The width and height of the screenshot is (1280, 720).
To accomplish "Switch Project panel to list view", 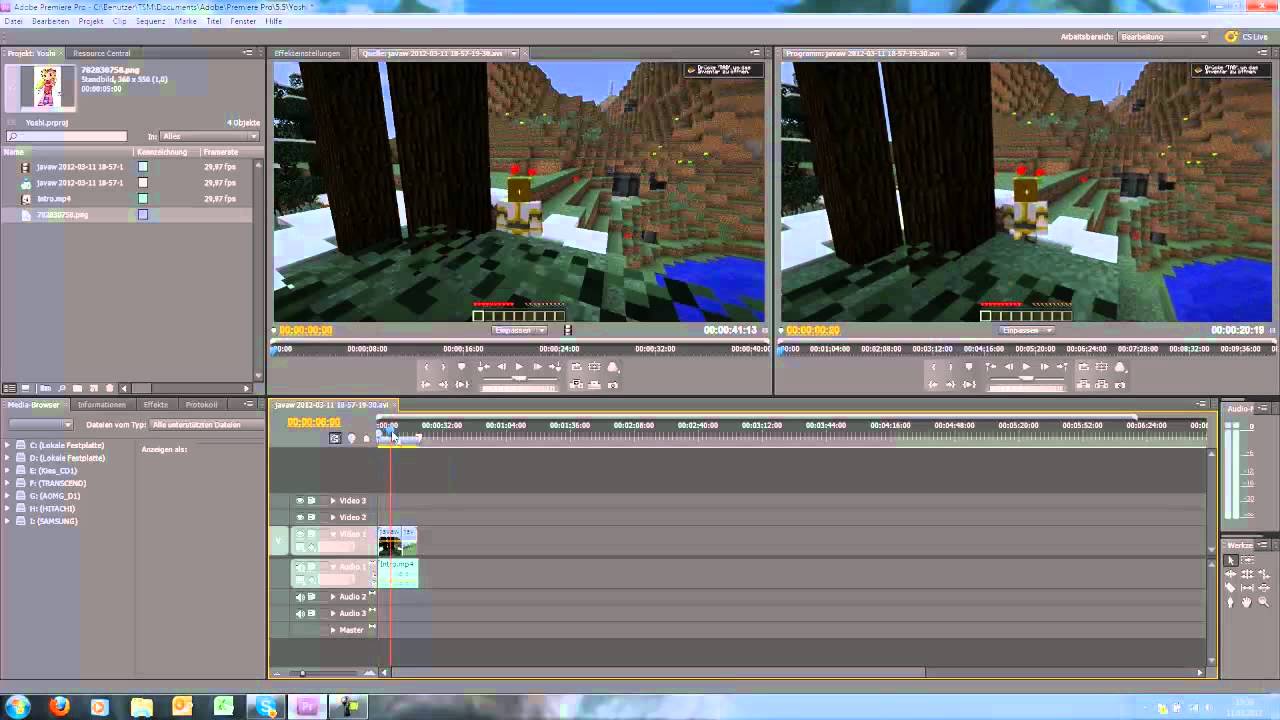I will click(10, 388).
